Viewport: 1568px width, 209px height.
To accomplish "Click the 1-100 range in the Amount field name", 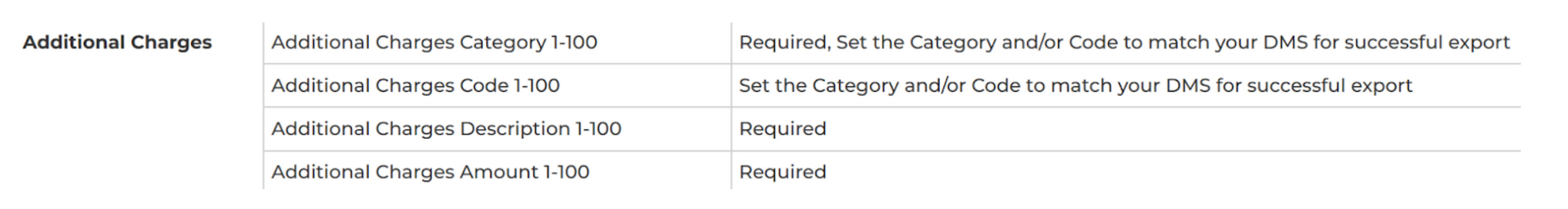I will coord(566,172).
